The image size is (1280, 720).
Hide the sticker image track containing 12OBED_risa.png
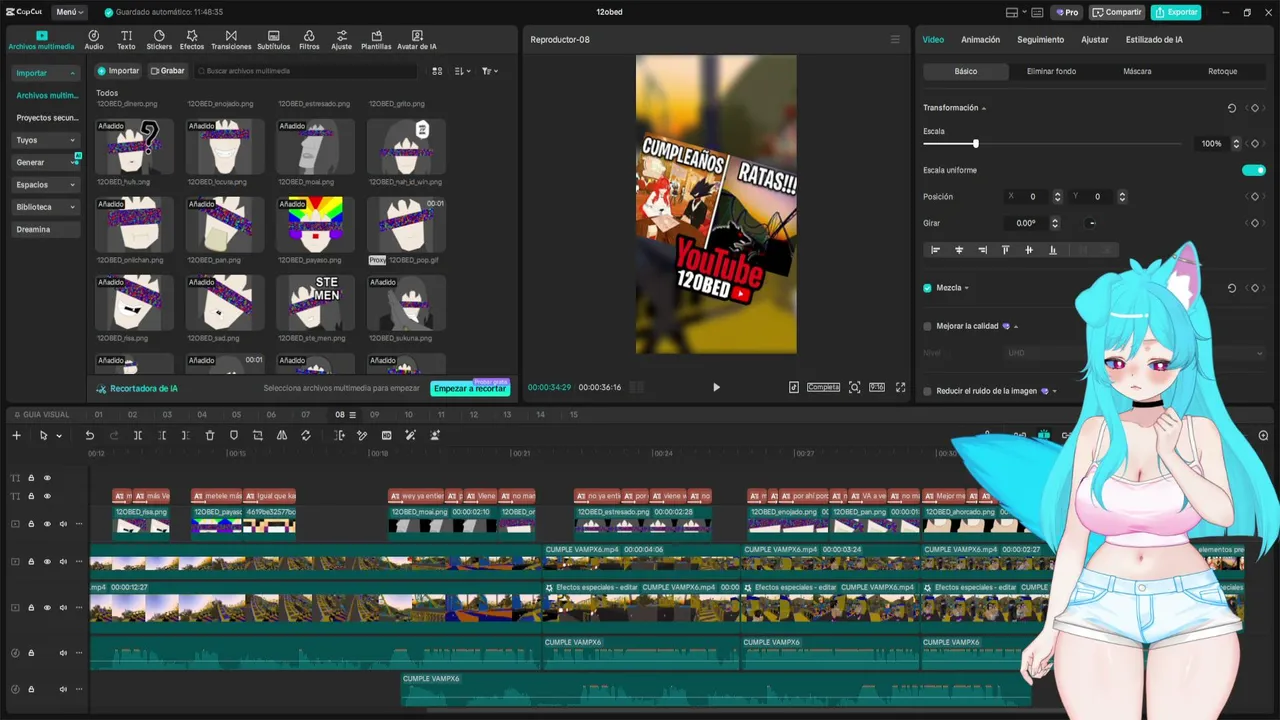coord(47,524)
